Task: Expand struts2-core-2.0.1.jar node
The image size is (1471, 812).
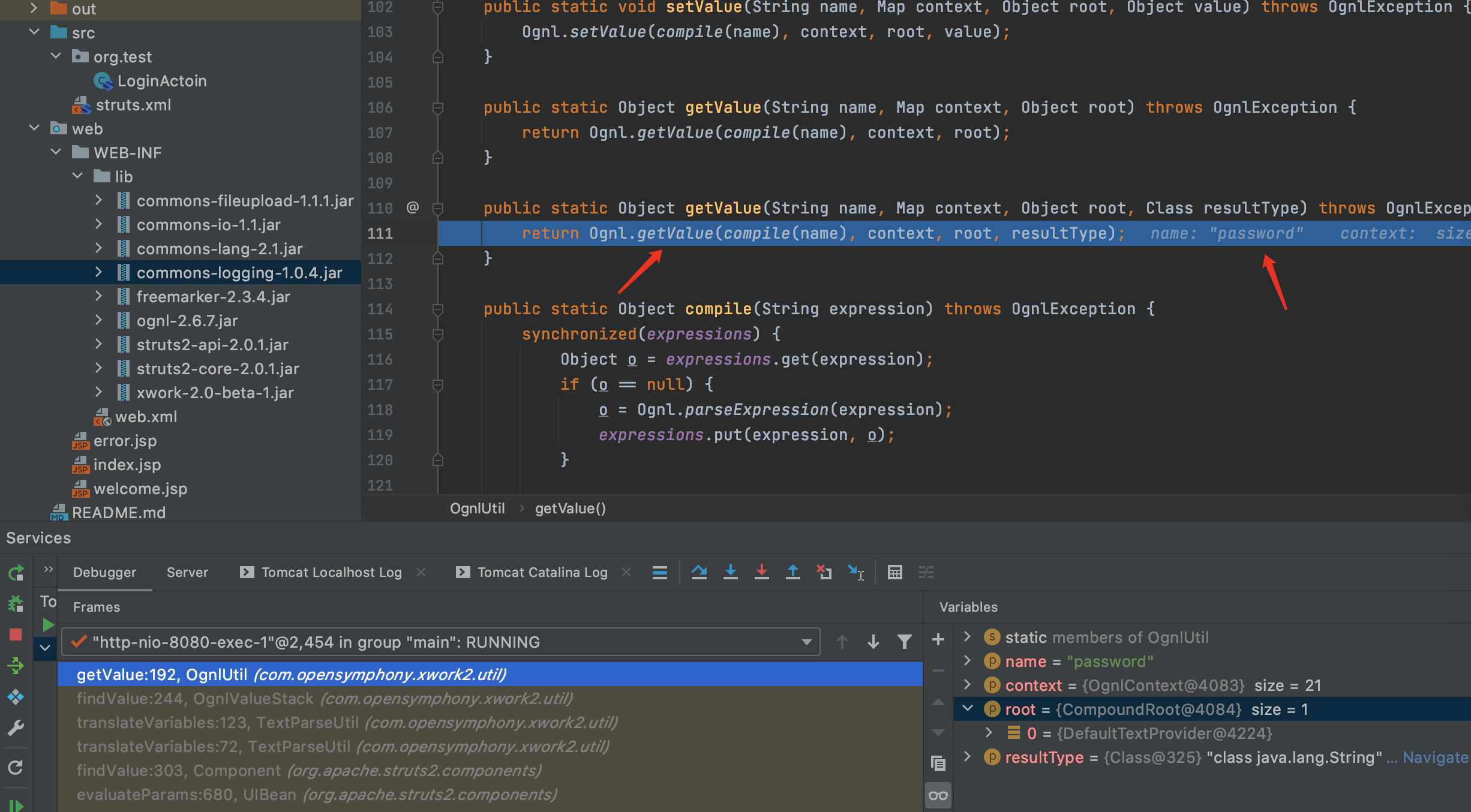Action: coord(99,368)
